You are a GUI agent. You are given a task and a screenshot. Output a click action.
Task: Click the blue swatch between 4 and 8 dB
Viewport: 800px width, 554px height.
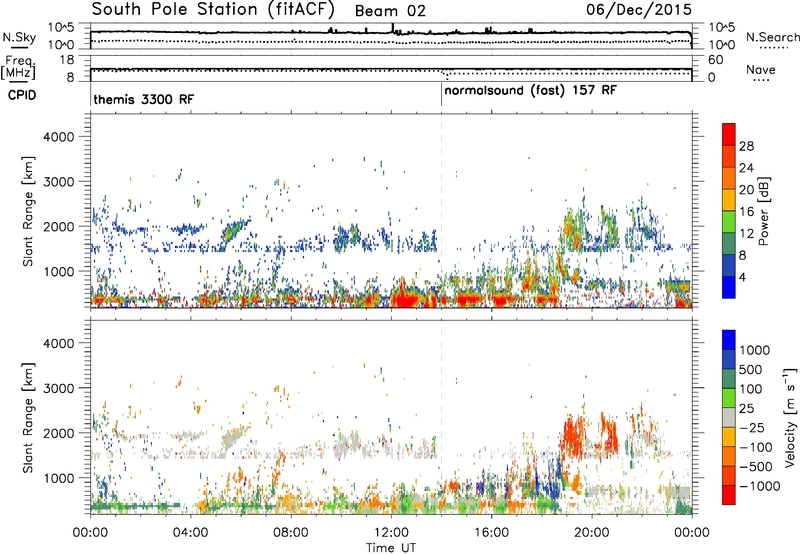click(x=729, y=266)
